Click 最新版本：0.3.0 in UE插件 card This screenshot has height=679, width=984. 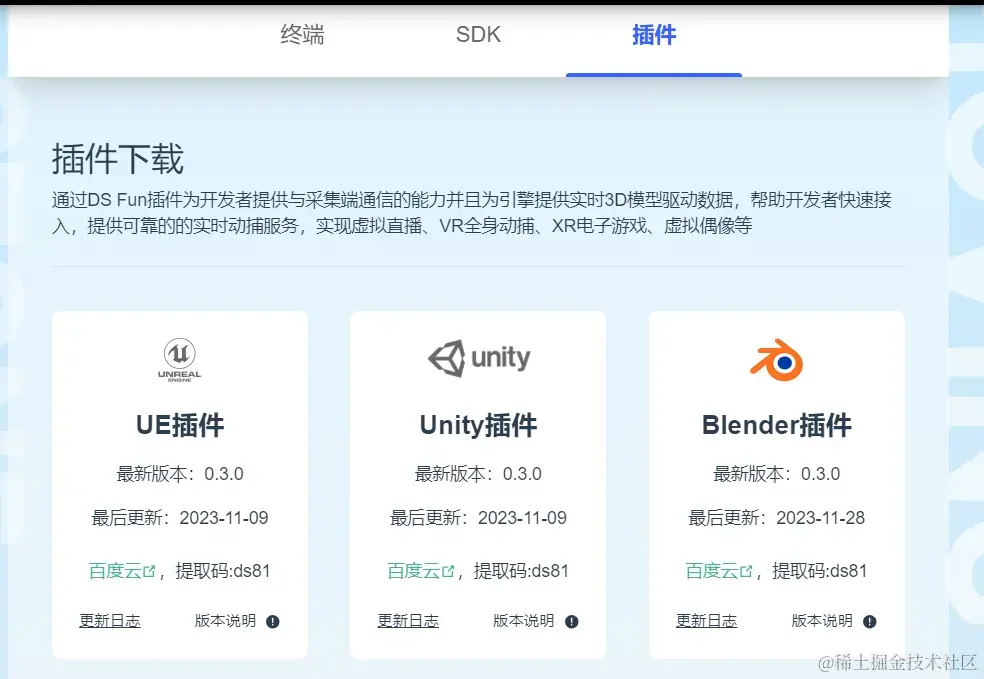pyautogui.click(x=180, y=474)
